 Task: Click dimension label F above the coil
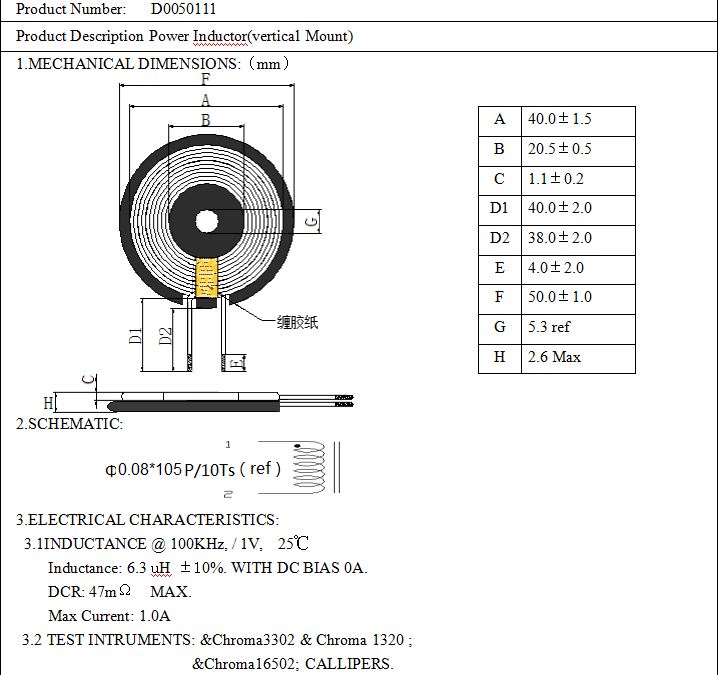click(205, 79)
